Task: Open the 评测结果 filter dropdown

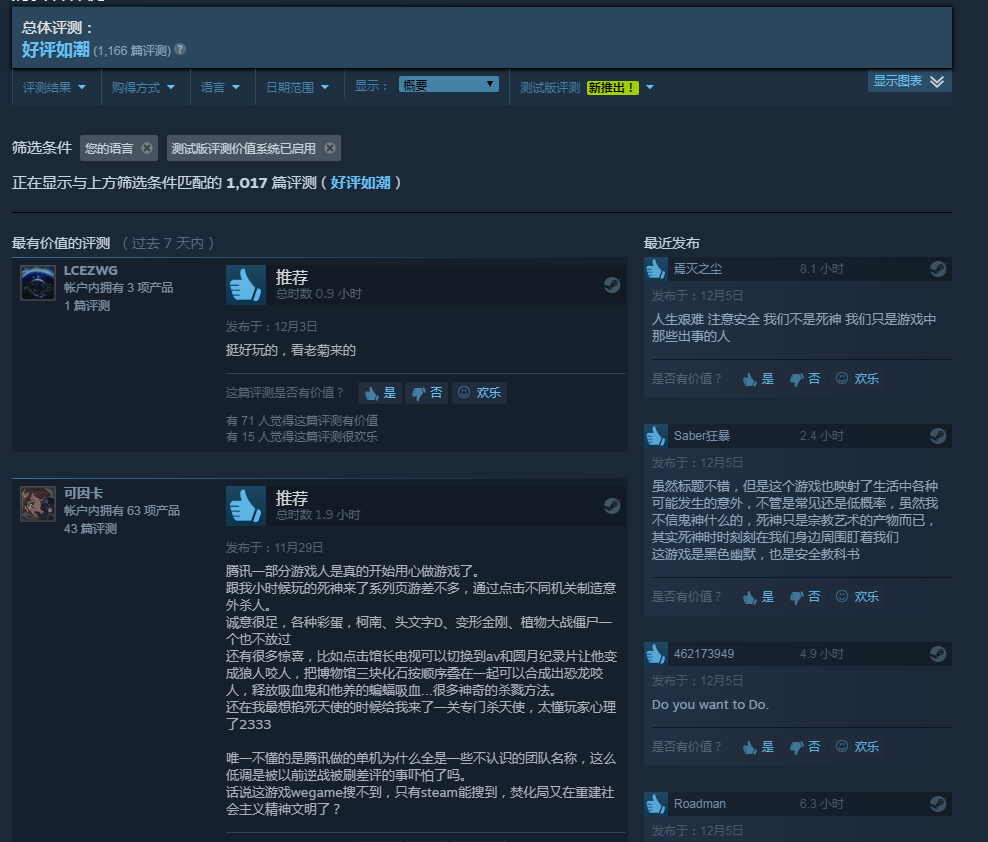Action: click(54, 88)
